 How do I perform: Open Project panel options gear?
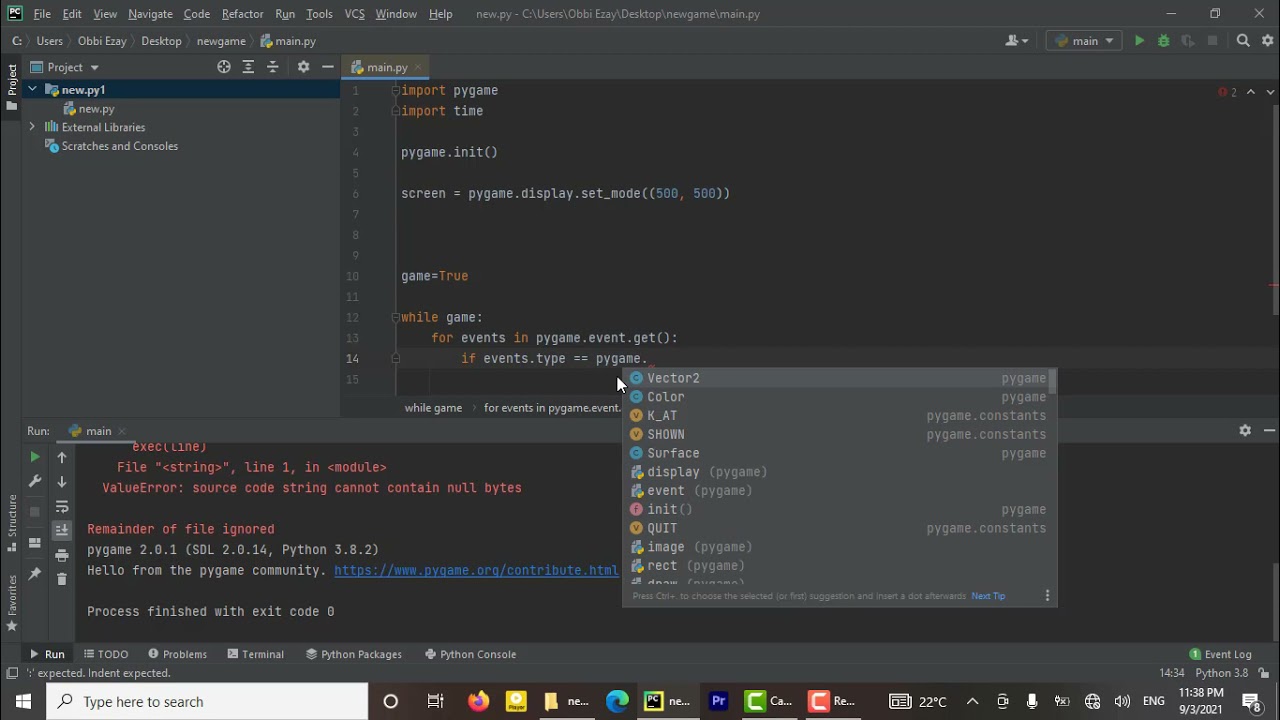[x=303, y=67]
